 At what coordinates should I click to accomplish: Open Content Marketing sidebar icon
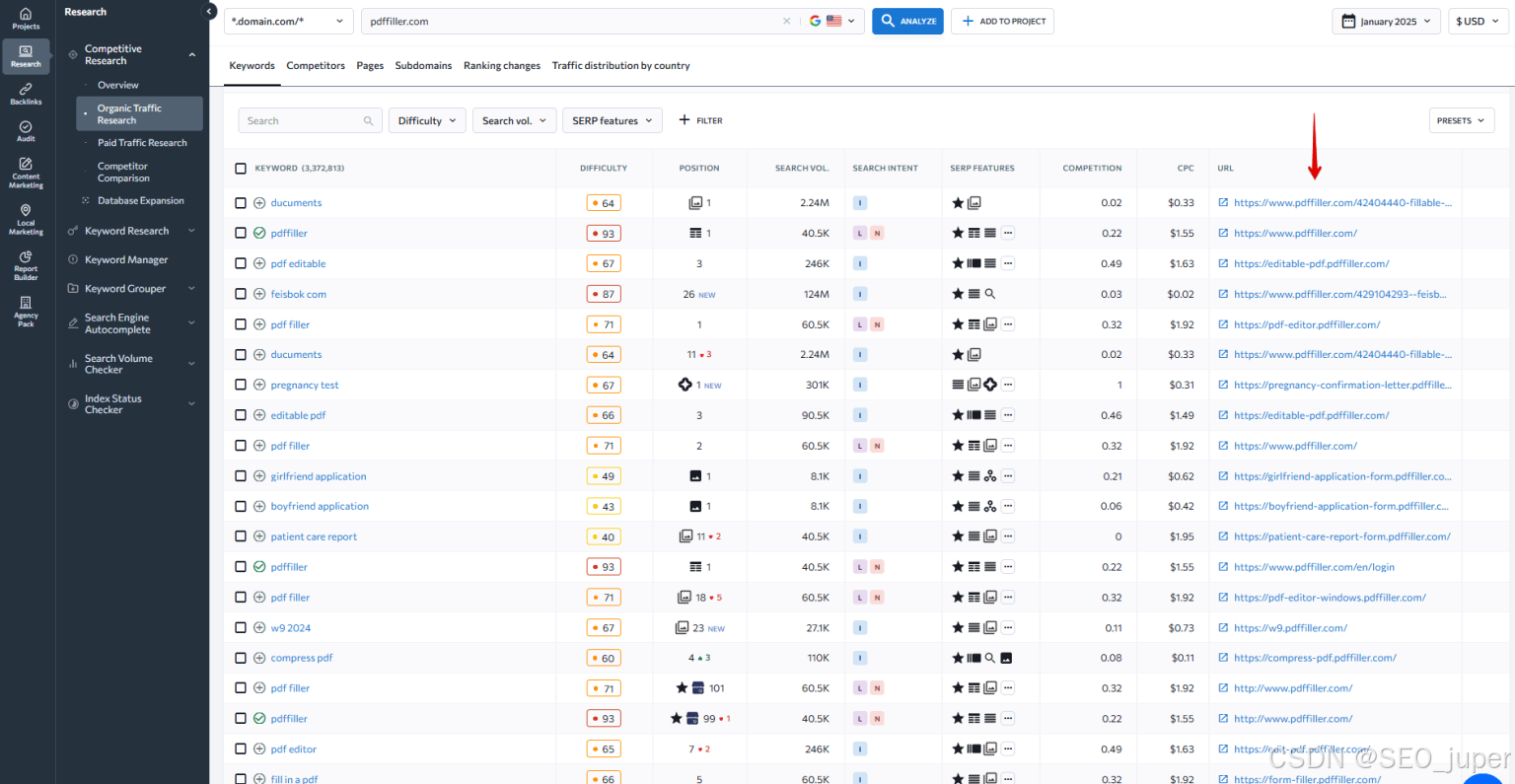coord(26,173)
